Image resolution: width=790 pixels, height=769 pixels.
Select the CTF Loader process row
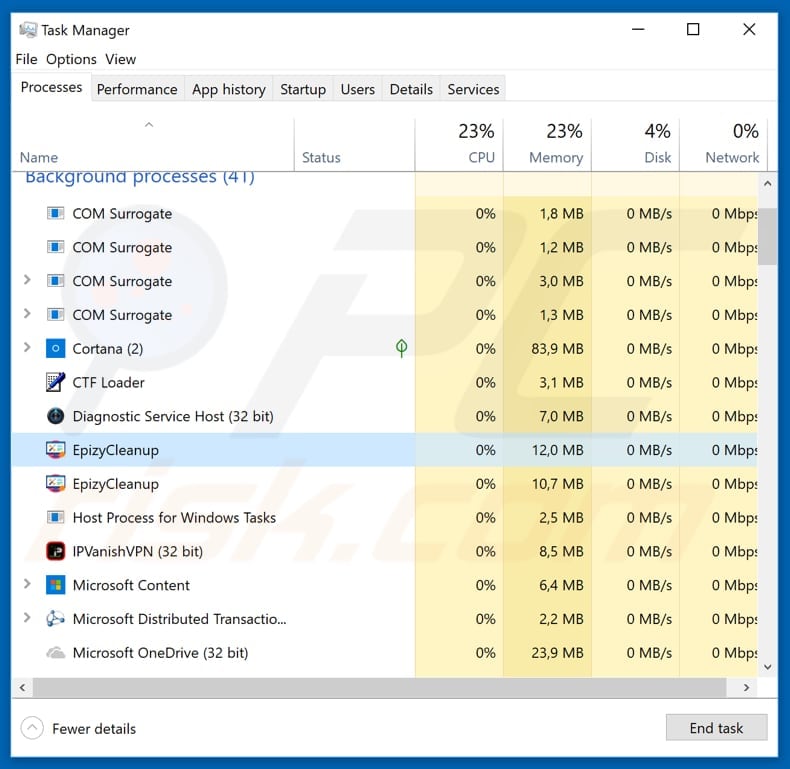(385, 382)
